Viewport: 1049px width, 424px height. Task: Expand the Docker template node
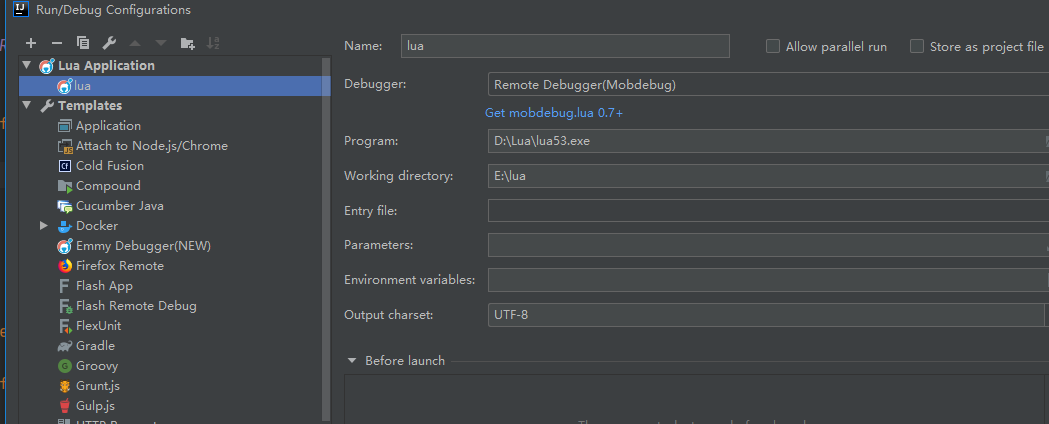[44, 226]
